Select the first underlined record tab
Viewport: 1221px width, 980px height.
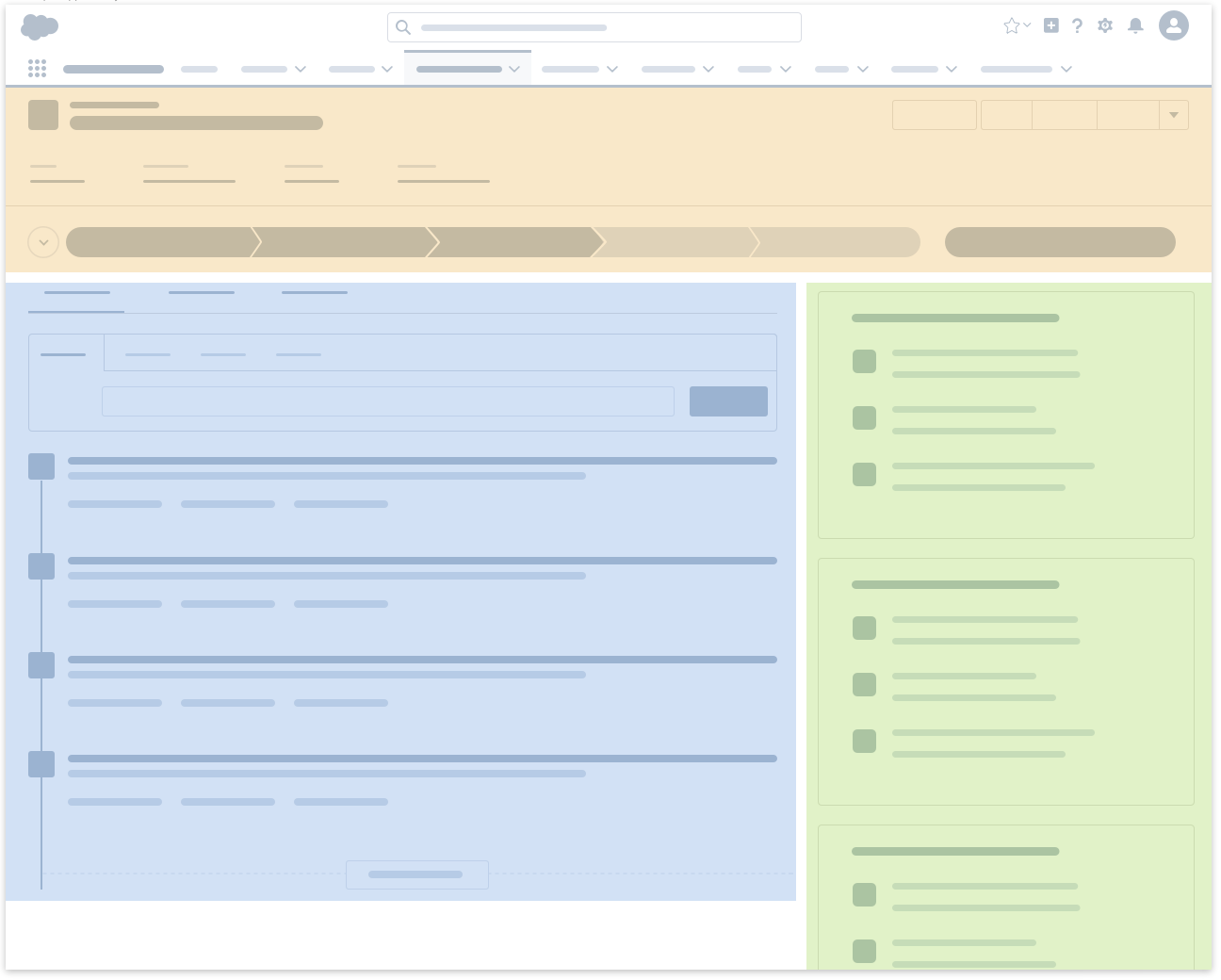pyautogui.click(x=76, y=293)
